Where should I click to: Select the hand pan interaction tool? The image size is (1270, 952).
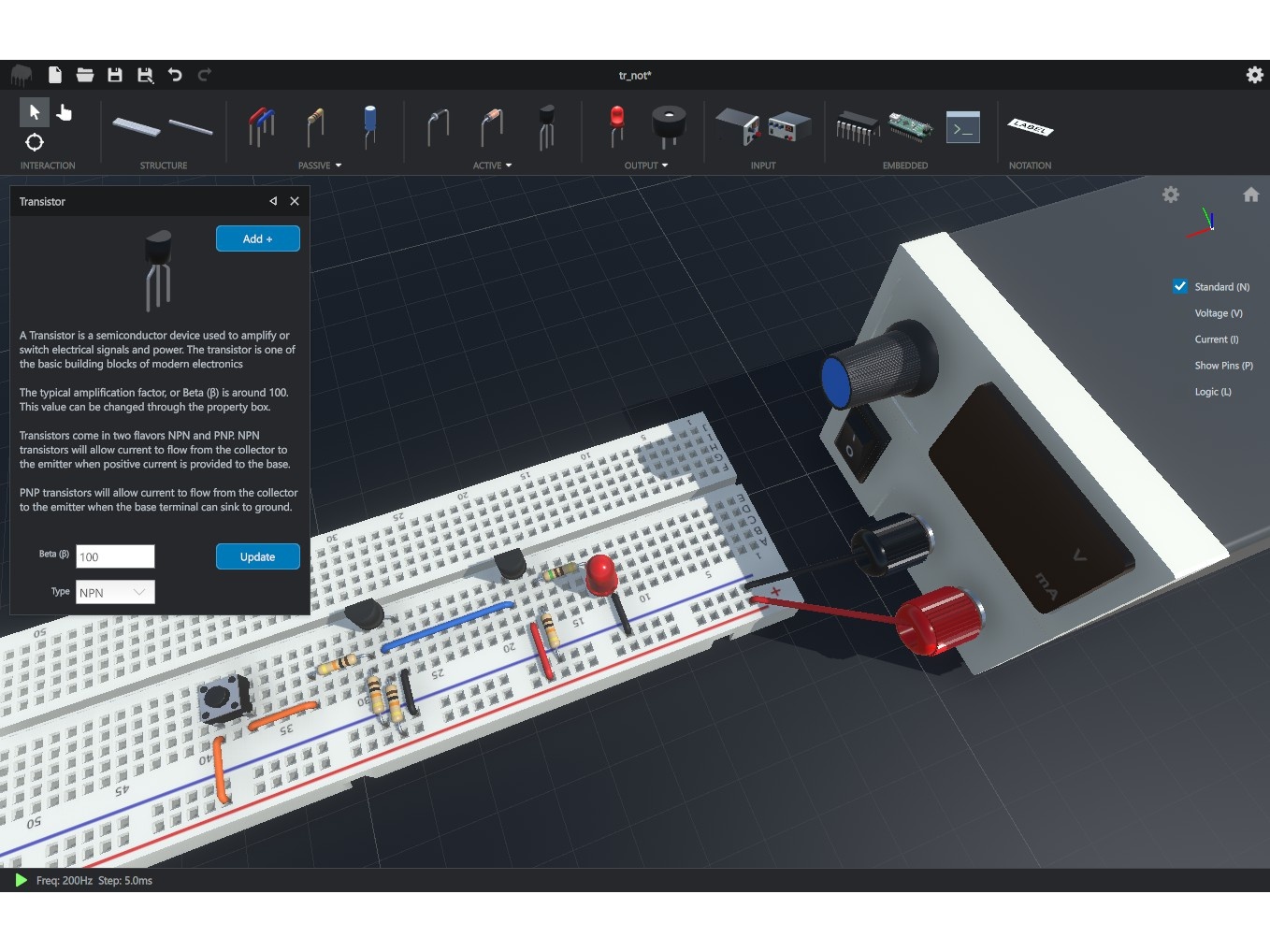point(65,113)
